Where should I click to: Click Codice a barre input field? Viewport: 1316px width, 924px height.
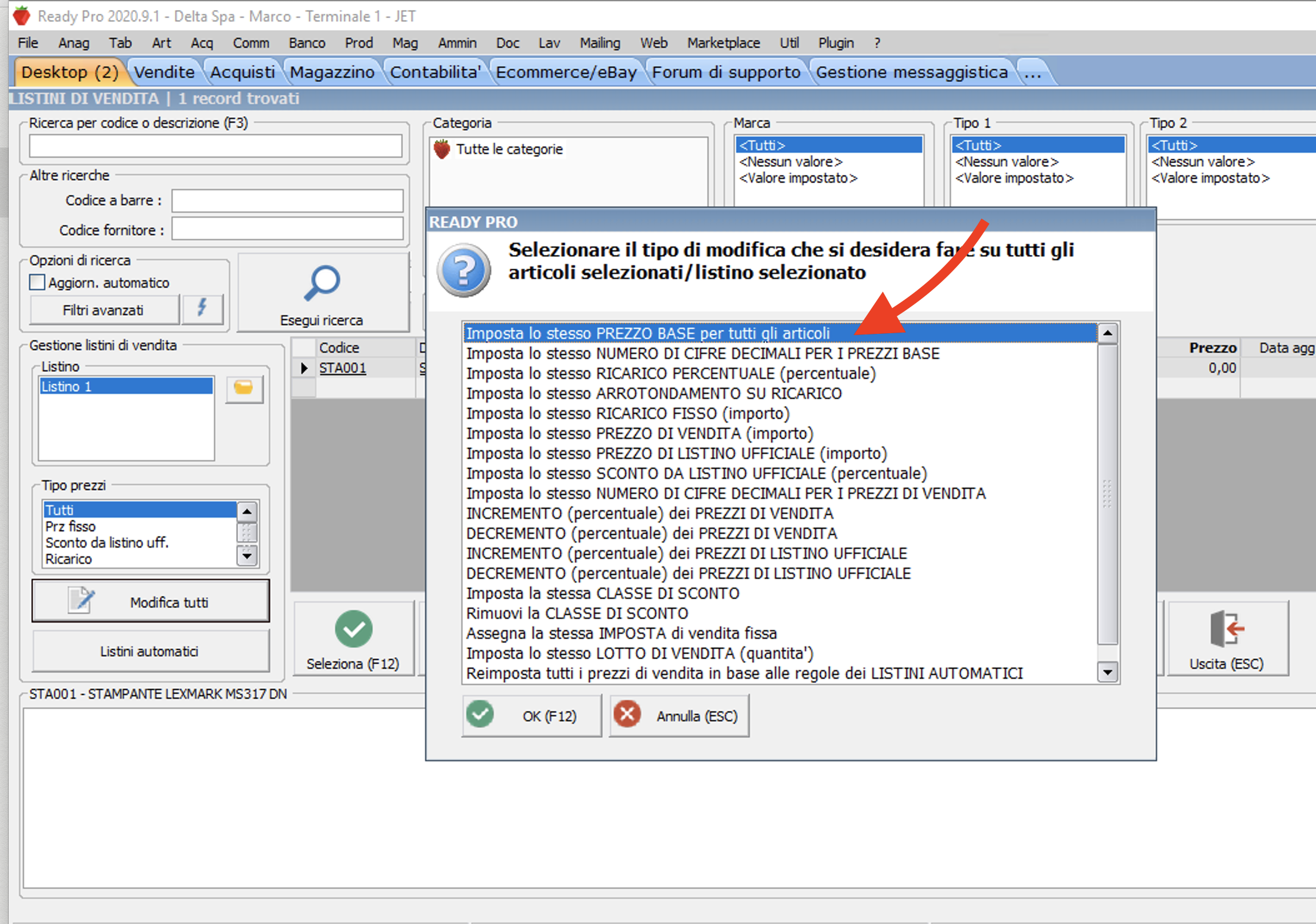coord(287,201)
